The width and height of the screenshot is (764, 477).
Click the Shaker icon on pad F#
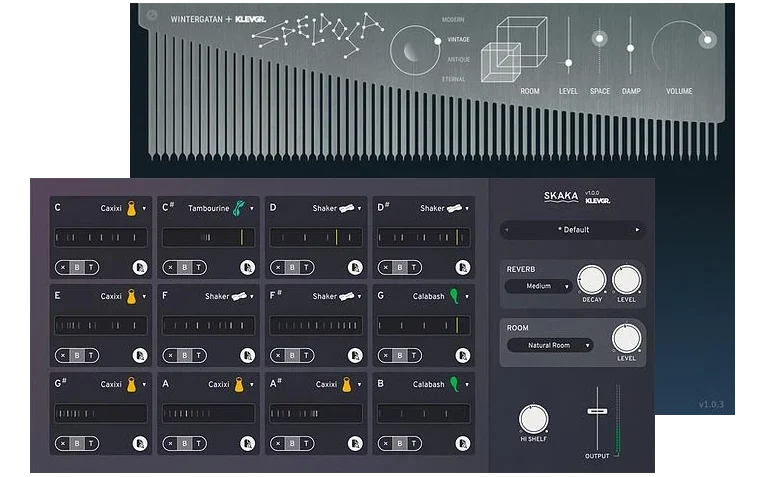(x=346, y=296)
